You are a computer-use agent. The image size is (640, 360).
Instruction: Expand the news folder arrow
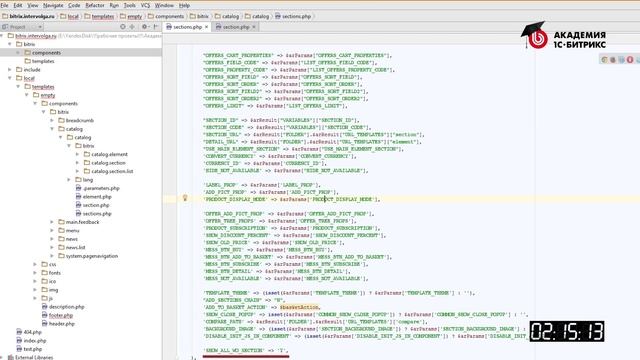pyautogui.click(x=52, y=239)
